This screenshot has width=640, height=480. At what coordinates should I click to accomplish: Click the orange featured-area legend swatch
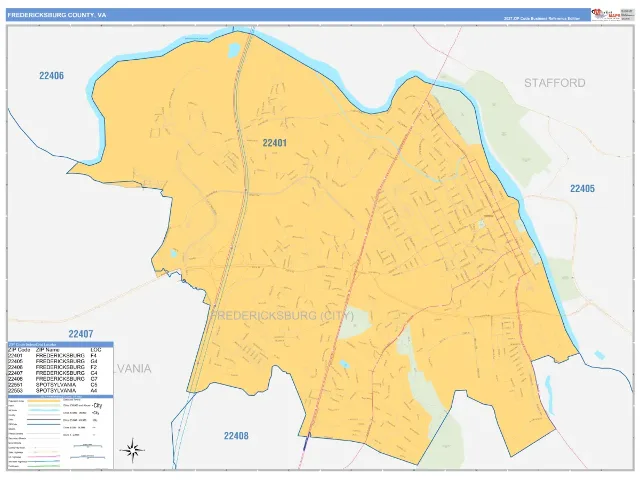tap(44, 401)
